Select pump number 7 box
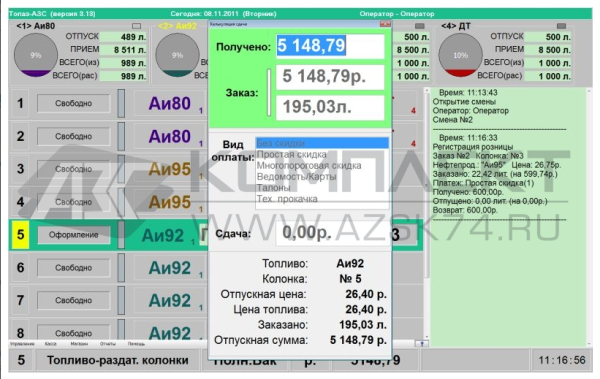Screen dimensions: 600x379 coord(20,301)
